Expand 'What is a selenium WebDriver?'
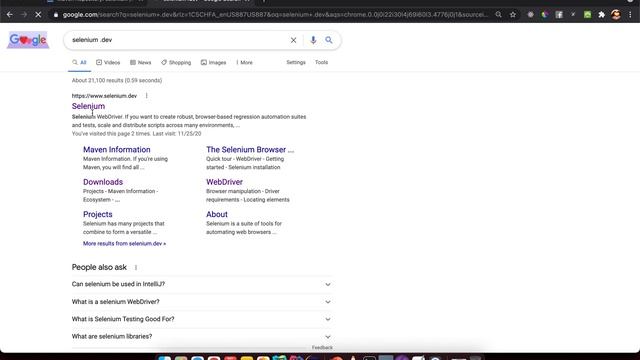Image resolution: width=640 pixels, height=360 pixels. click(202, 302)
